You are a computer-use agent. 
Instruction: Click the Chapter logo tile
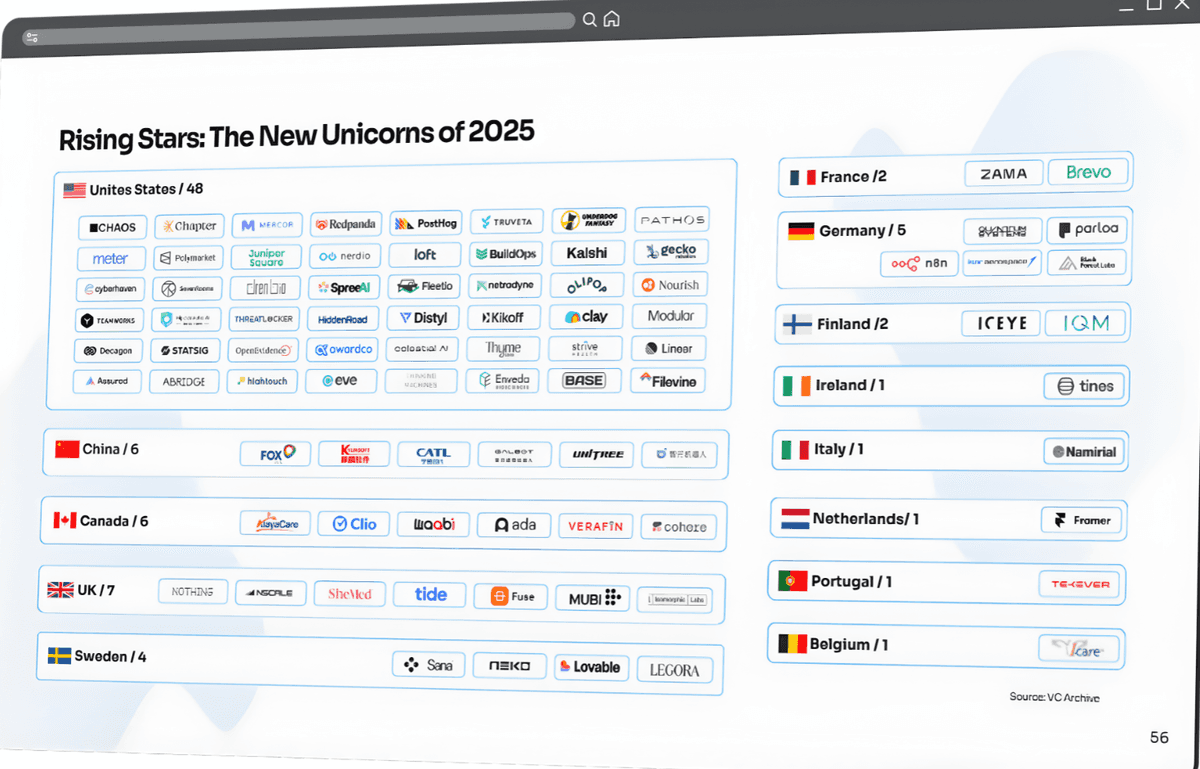[190, 226]
